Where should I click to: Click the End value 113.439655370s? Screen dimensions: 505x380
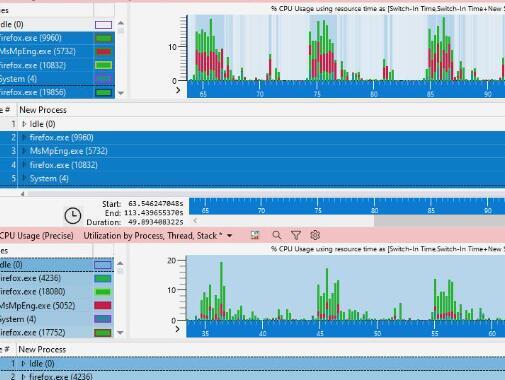[x=154, y=213]
